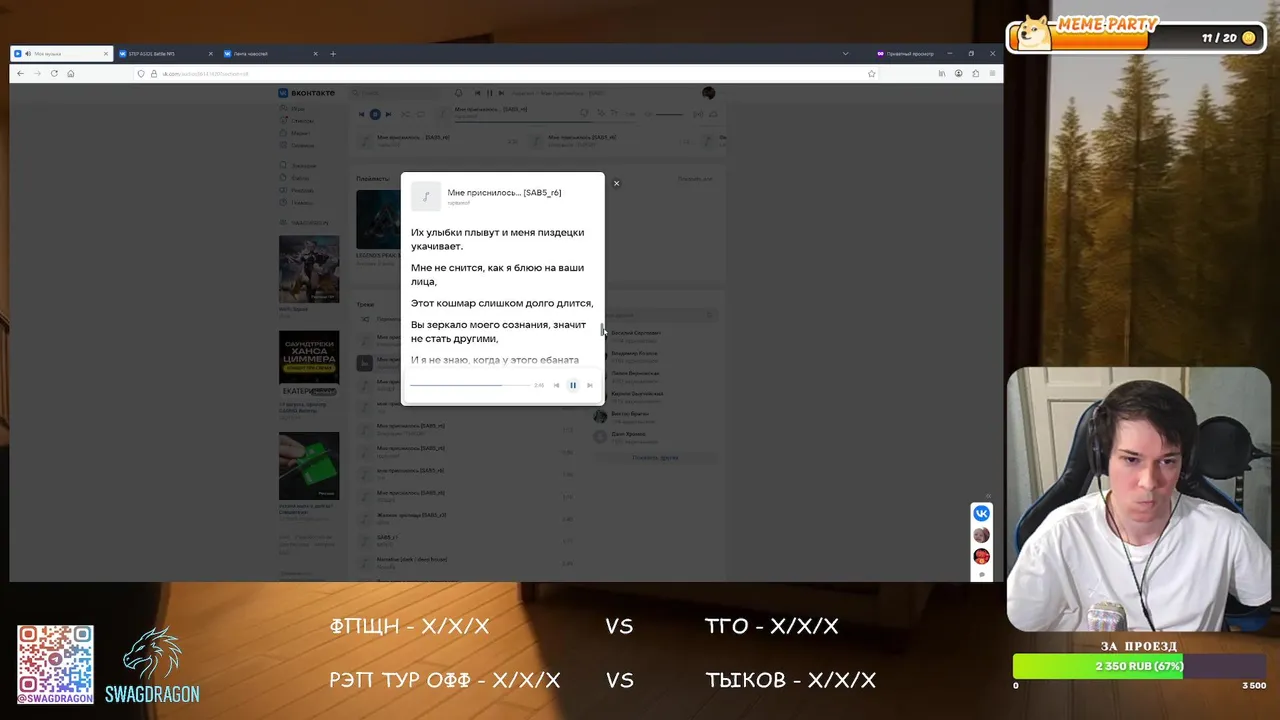1280x720 pixels.
Task: Click the main audio player pause button
Action: [375, 114]
